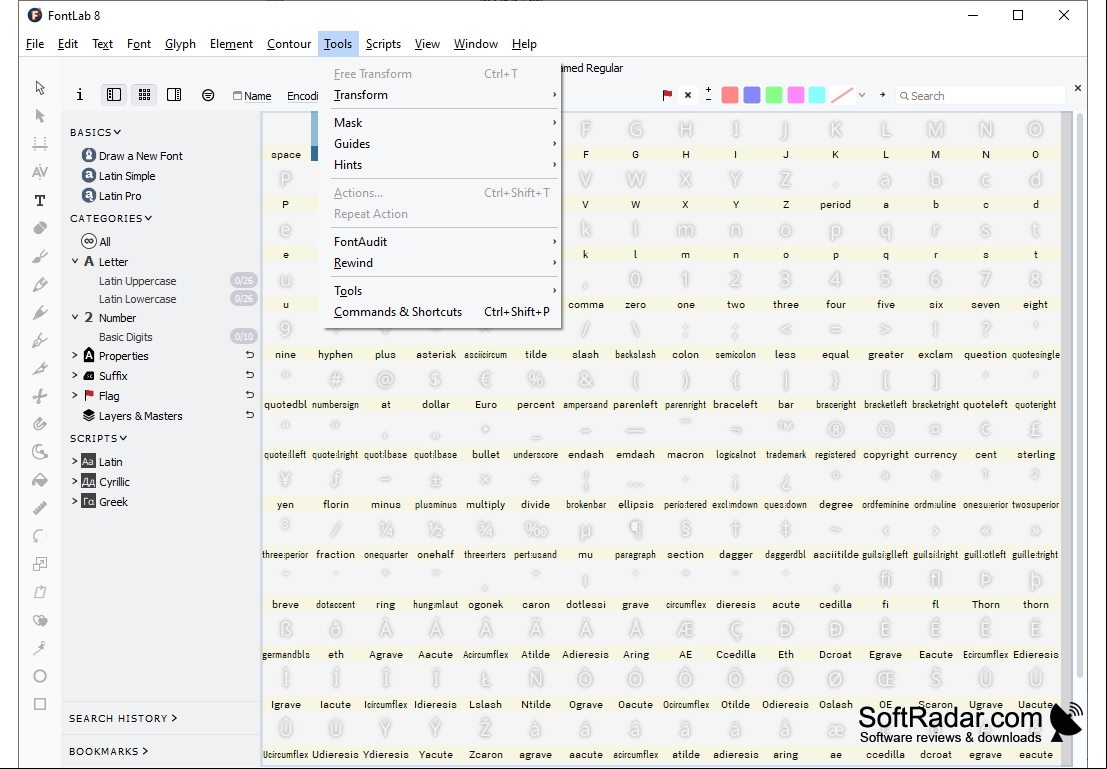Select the Scale element tool above the Ellipse
Viewport: 1107px width, 769px height.
40,564
